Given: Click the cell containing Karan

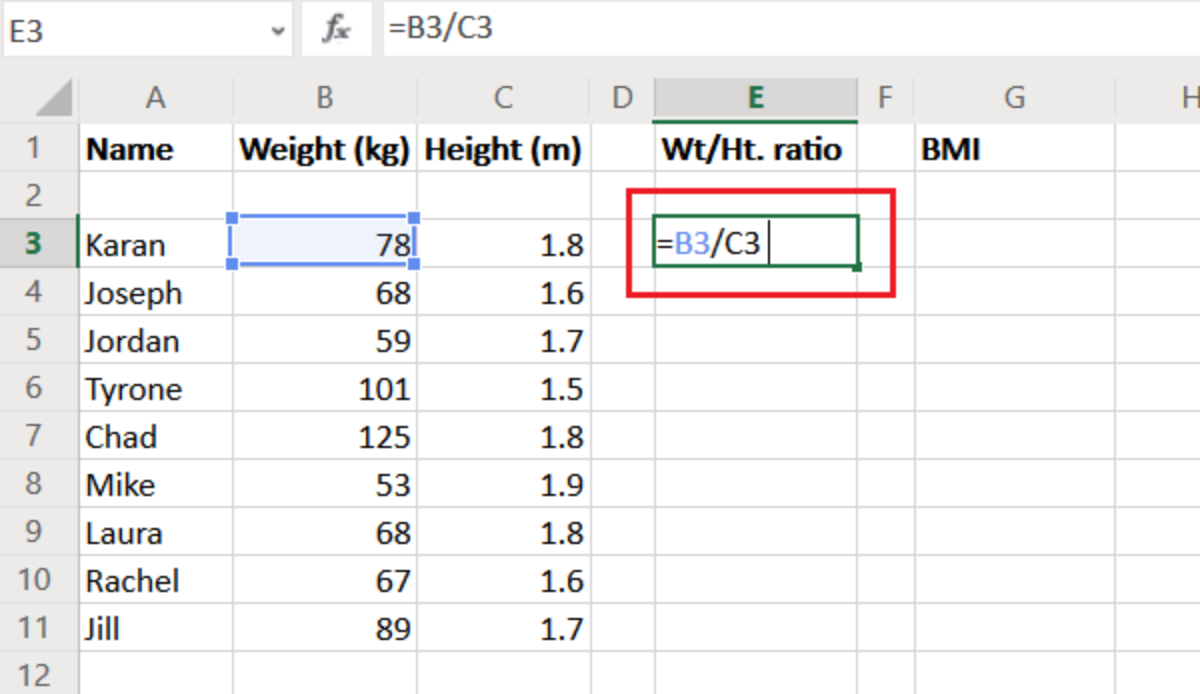Looking at the screenshot, I should (156, 244).
